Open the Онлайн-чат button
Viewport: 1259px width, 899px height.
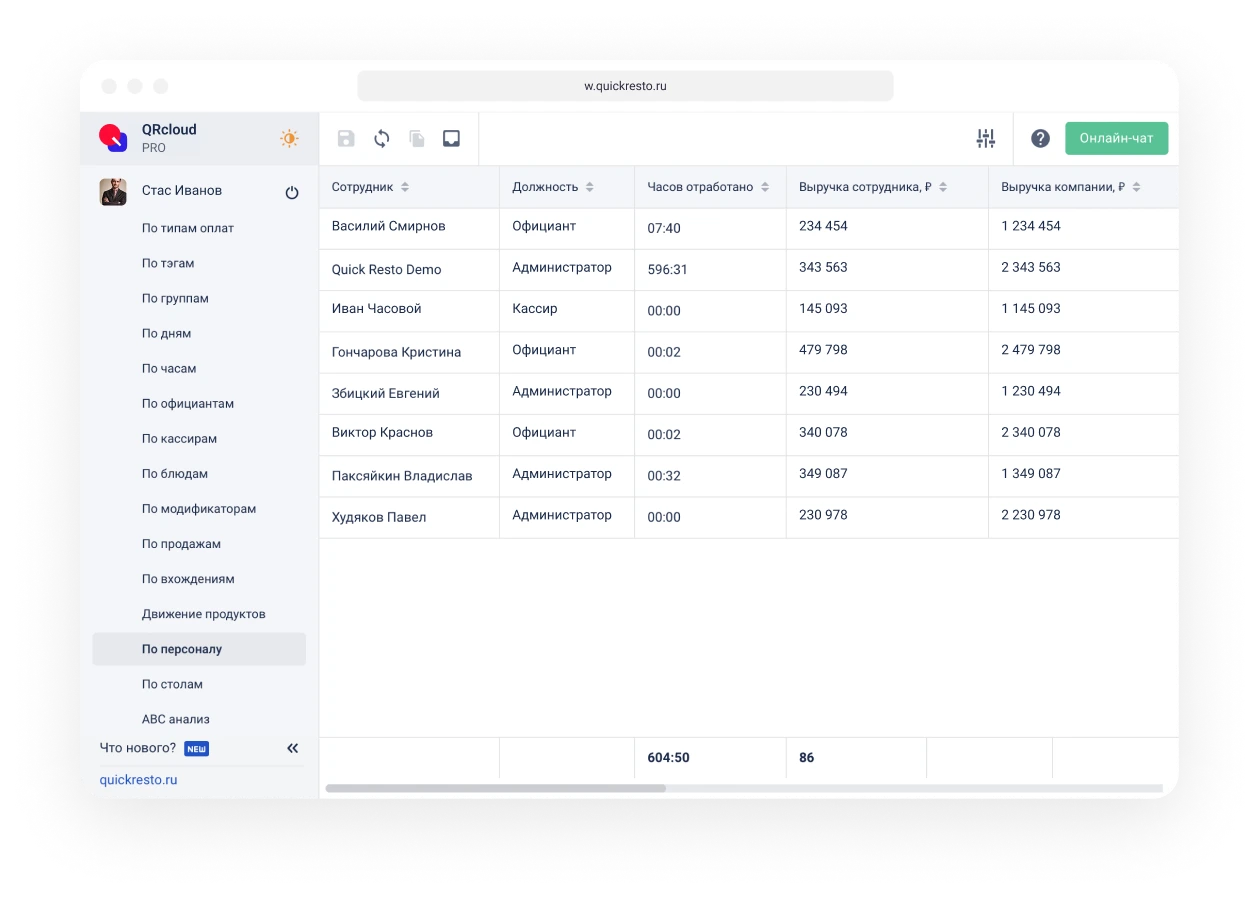click(x=1116, y=138)
